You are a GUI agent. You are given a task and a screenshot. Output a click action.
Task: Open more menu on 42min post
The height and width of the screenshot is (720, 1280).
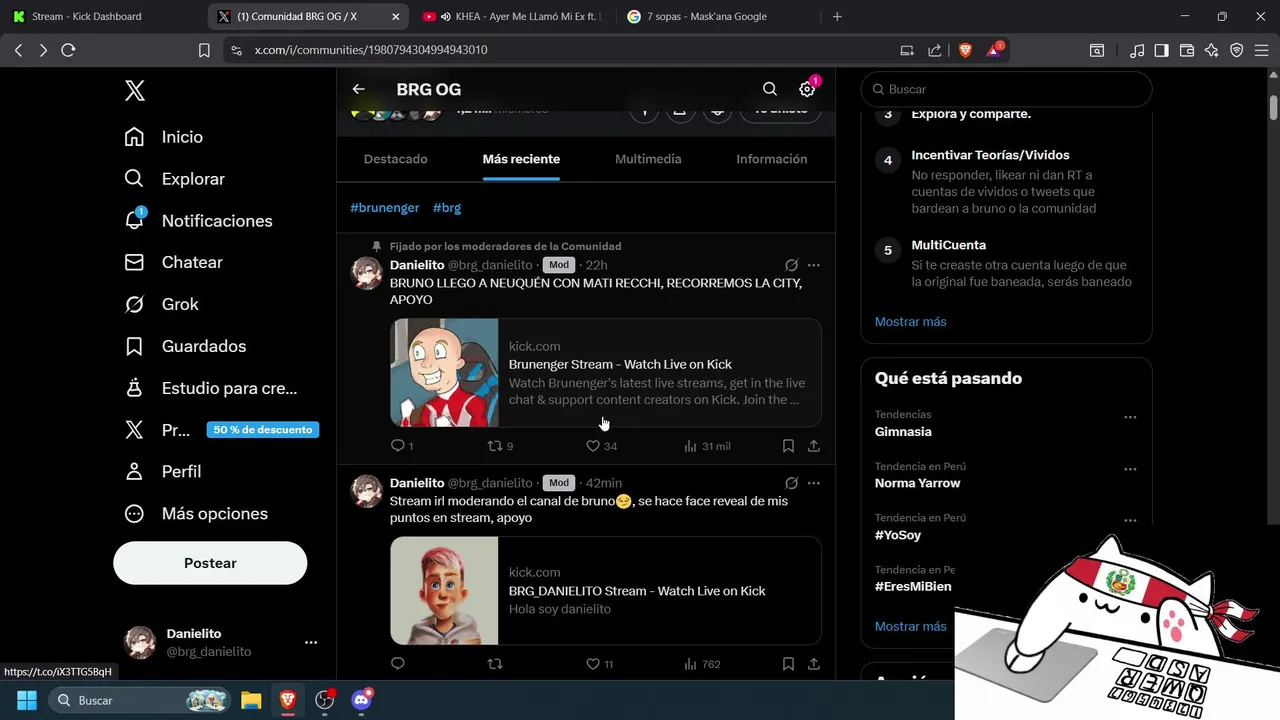click(x=814, y=483)
